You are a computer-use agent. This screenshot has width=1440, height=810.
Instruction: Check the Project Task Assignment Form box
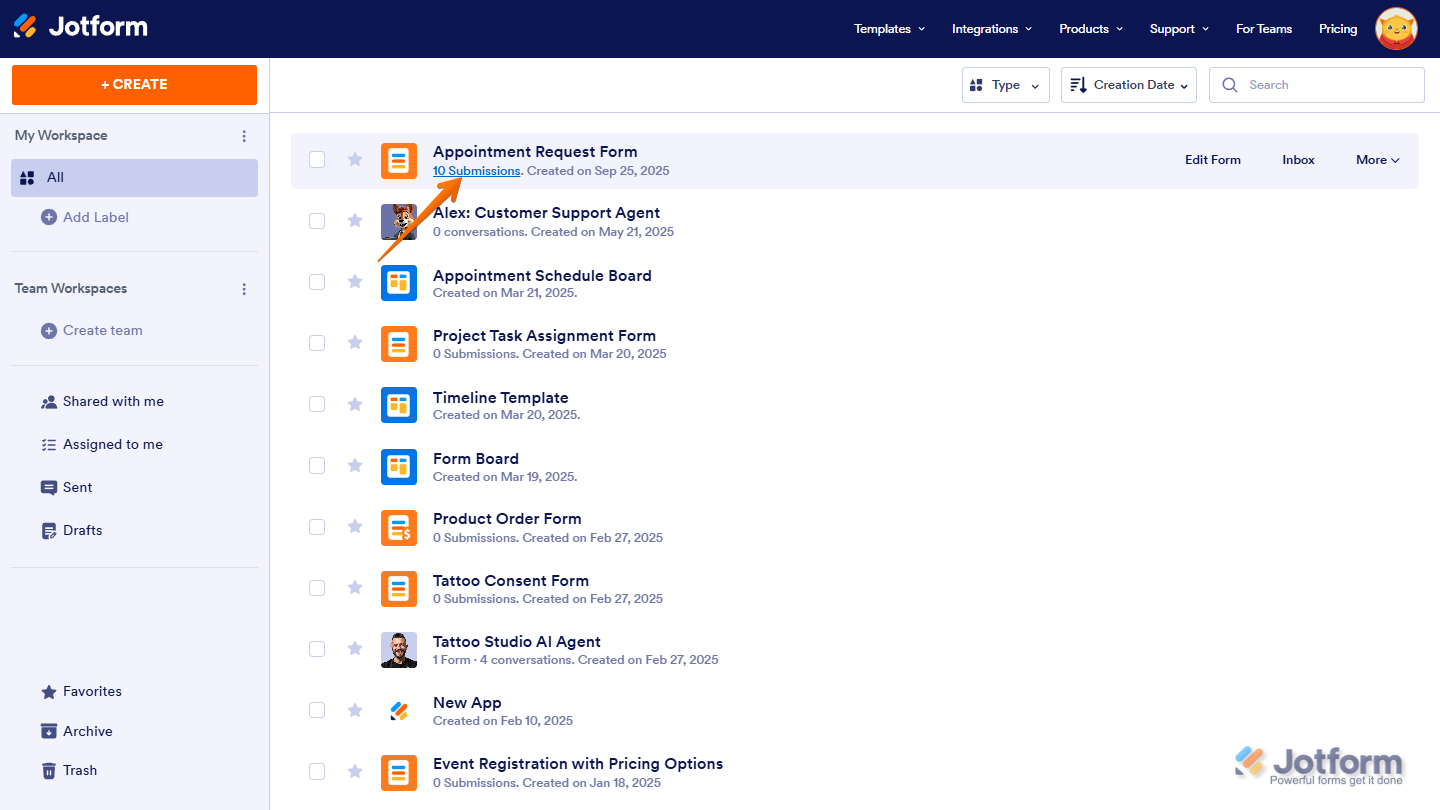click(317, 343)
